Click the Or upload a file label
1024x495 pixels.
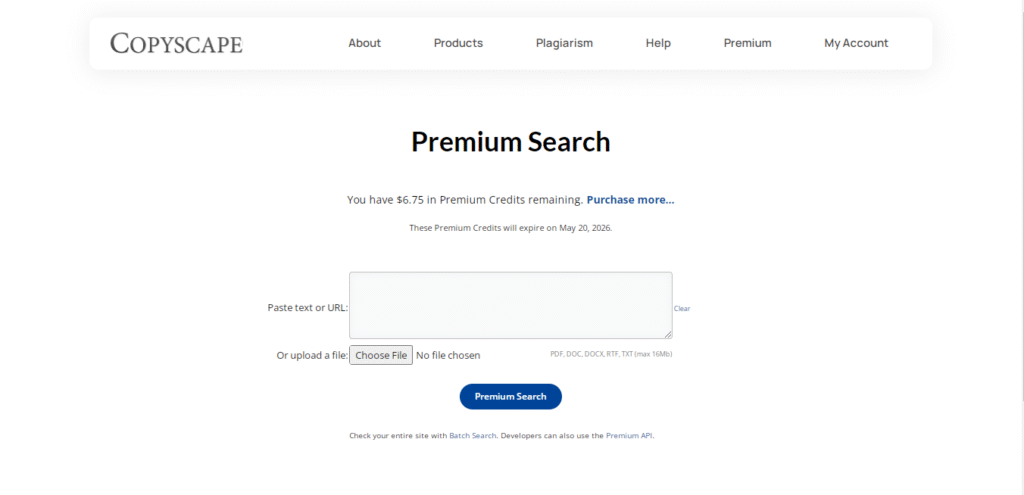click(312, 355)
